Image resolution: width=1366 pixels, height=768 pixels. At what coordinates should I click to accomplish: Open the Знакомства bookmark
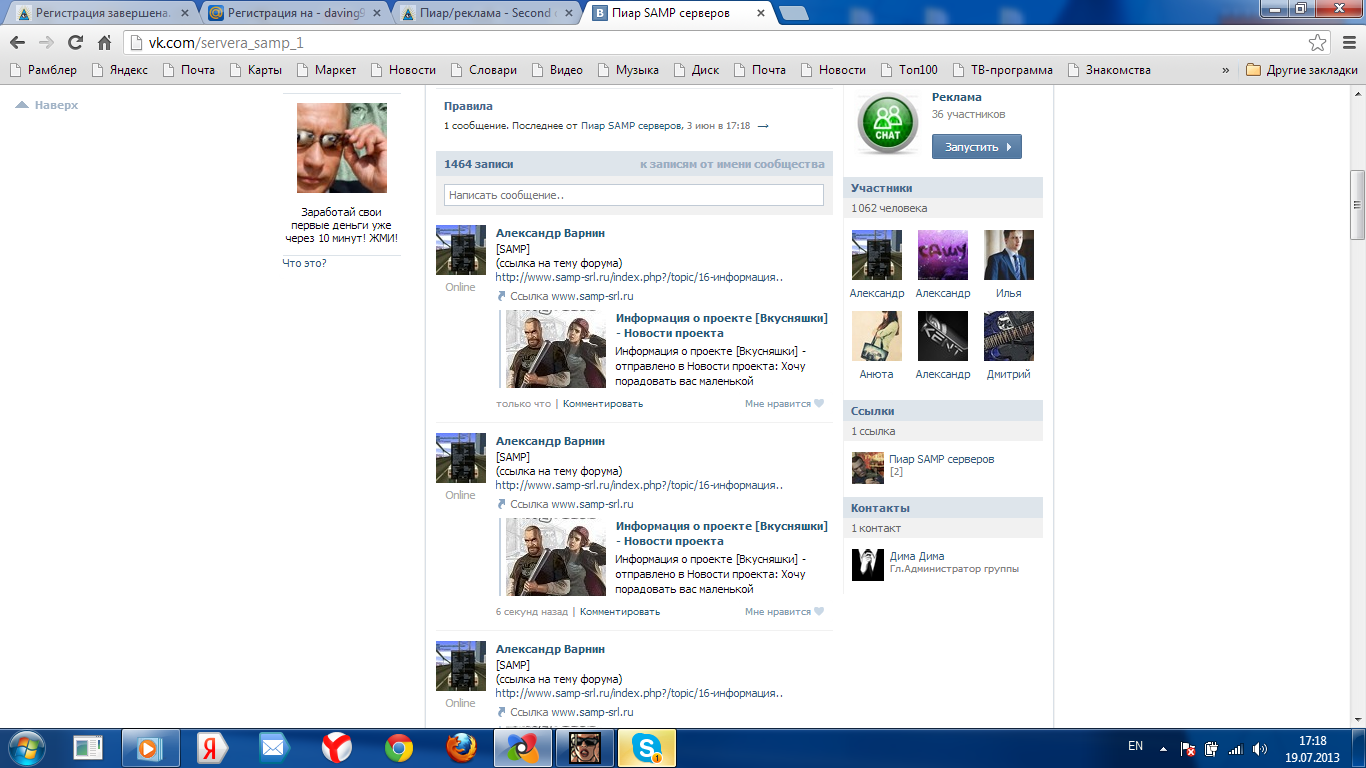coord(1109,70)
